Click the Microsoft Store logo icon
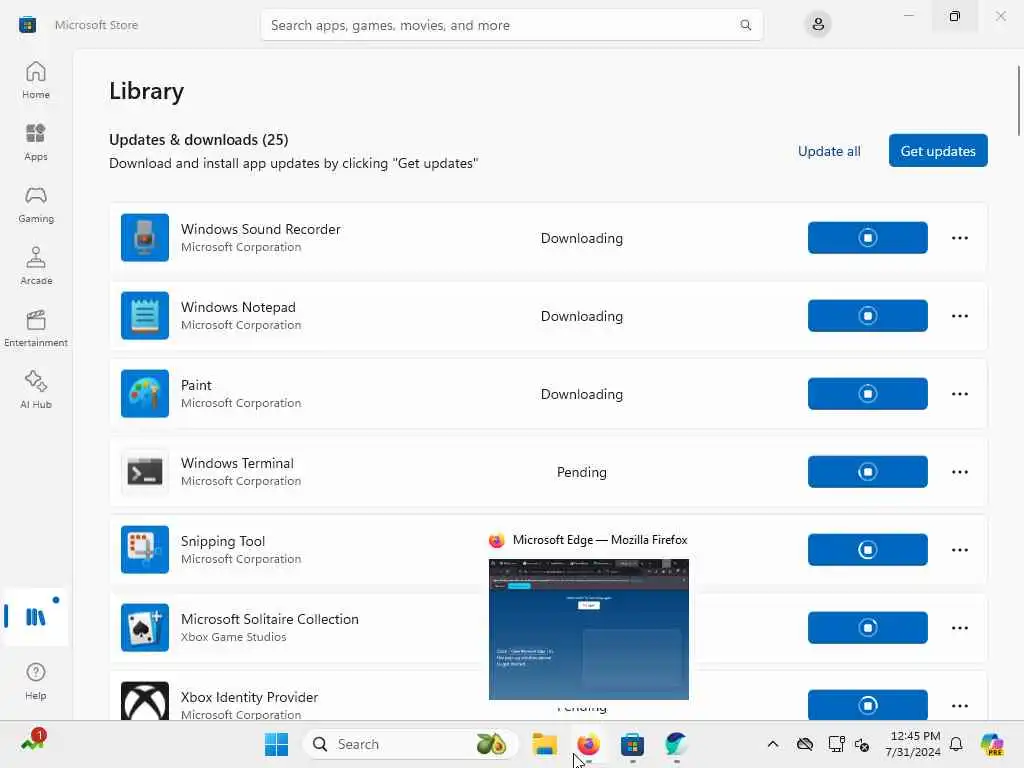 point(27,25)
